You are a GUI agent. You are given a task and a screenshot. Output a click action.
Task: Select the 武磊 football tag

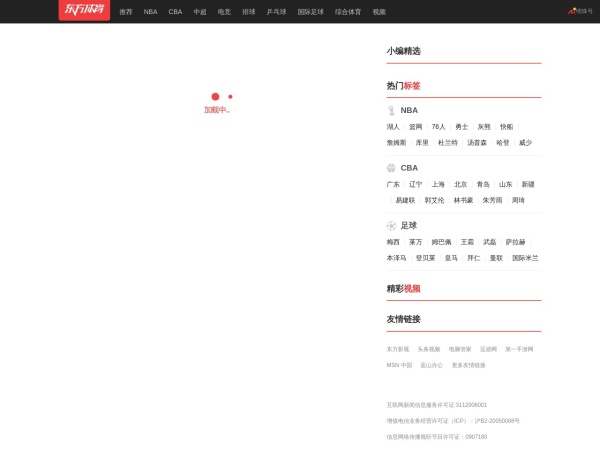pos(490,242)
